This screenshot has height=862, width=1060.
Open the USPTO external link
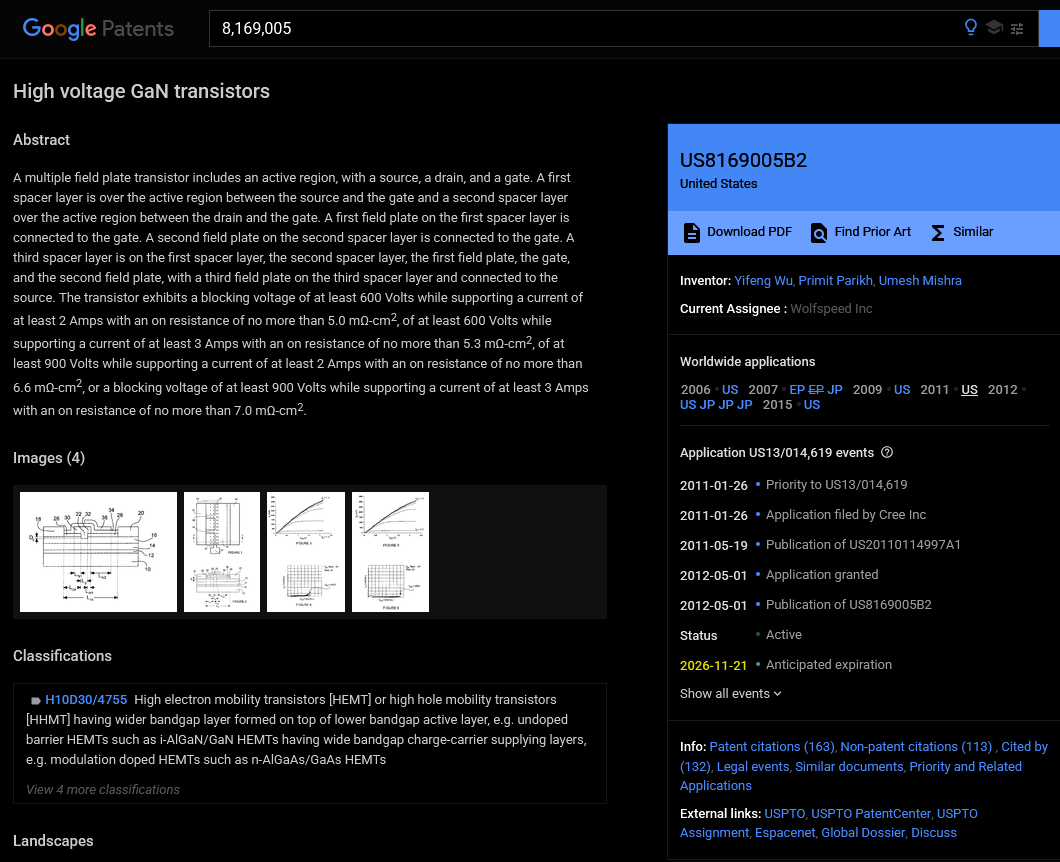click(x=785, y=813)
